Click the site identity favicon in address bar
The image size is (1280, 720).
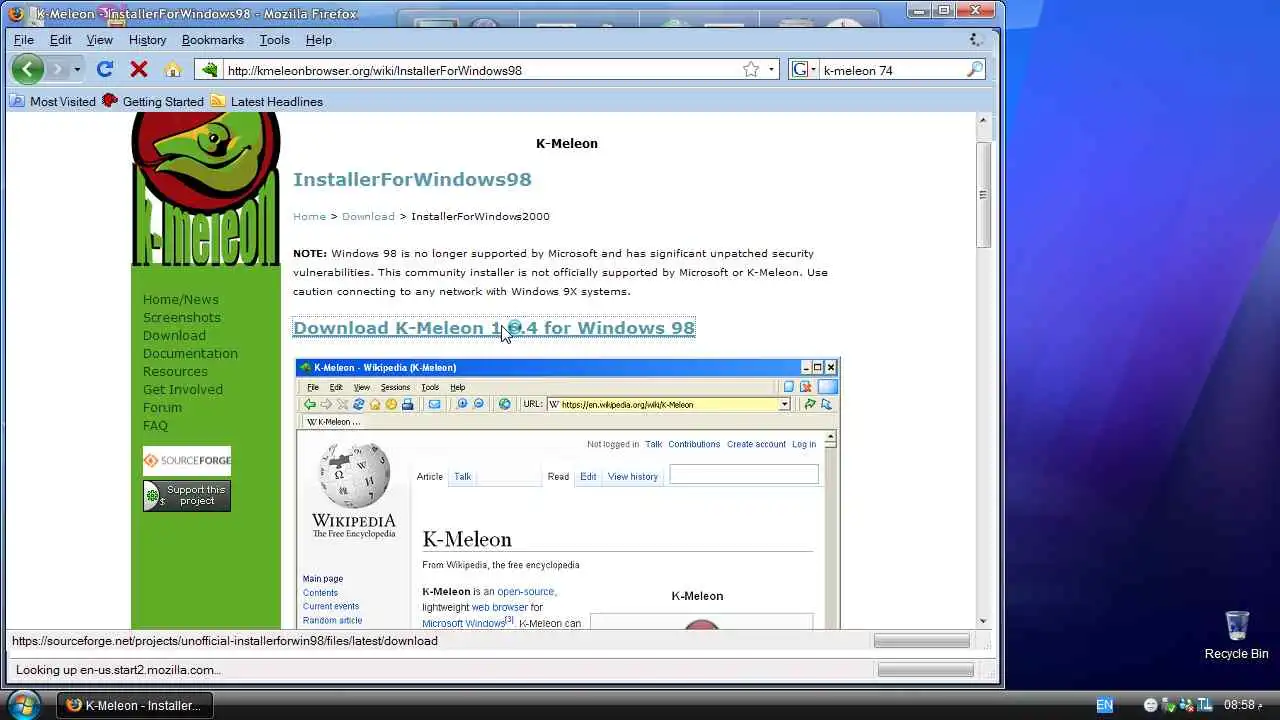[x=209, y=70]
